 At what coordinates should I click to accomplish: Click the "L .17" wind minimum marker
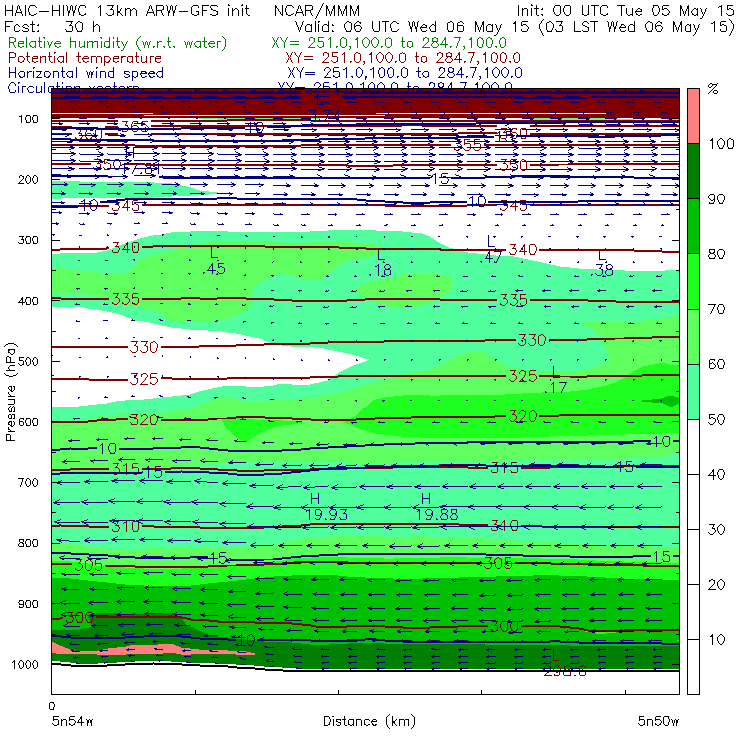point(557,380)
